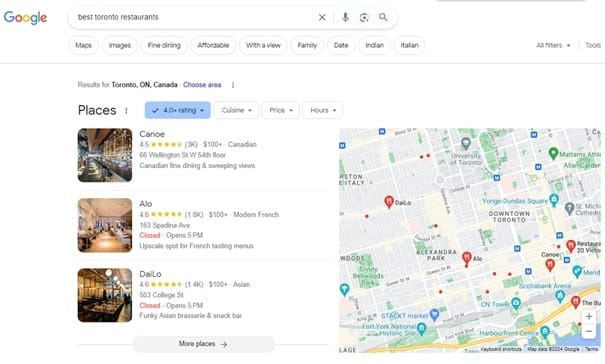Image resolution: width=605 pixels, height=364 pixels.
Task: Click the More places button
Action: [x=204, y=344]
